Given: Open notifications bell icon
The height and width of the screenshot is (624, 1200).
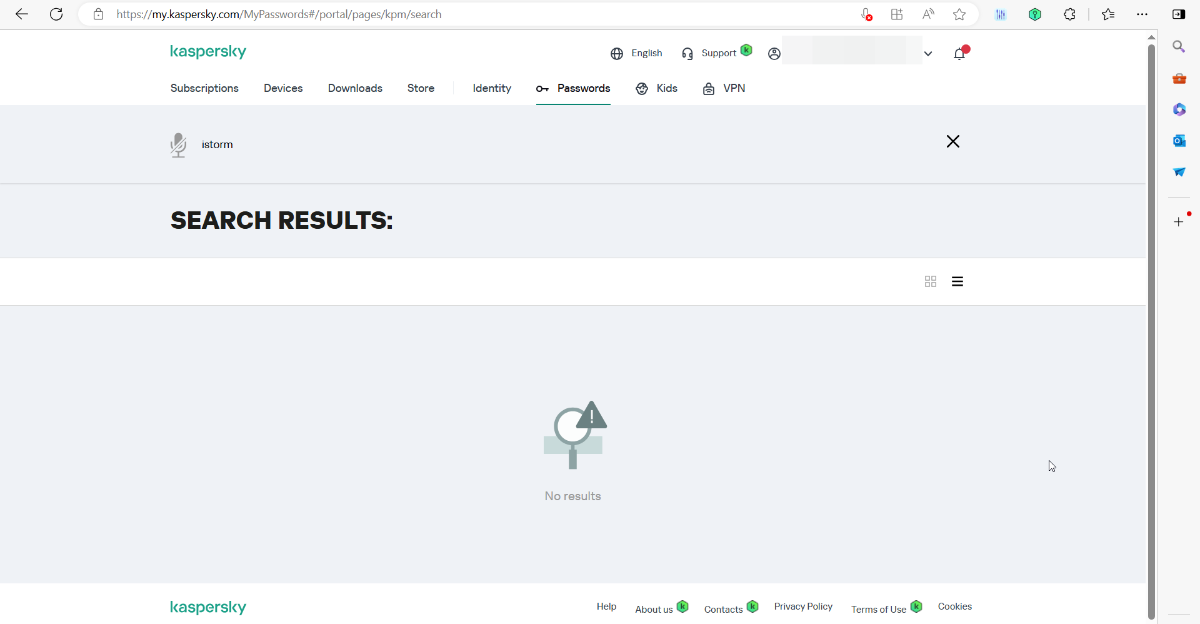Looking at the screenshot, I should click(960, 53).
